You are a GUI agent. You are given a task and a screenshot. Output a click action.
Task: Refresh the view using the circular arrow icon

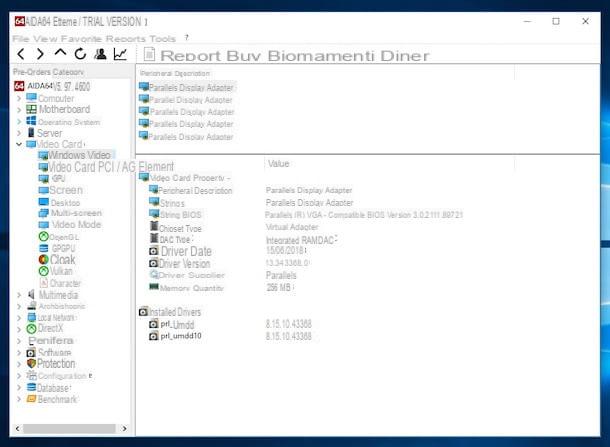point(81,54)
